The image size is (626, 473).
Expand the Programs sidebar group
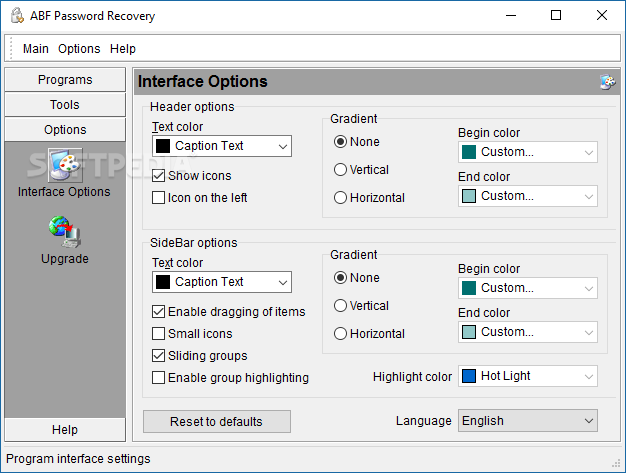65,80
